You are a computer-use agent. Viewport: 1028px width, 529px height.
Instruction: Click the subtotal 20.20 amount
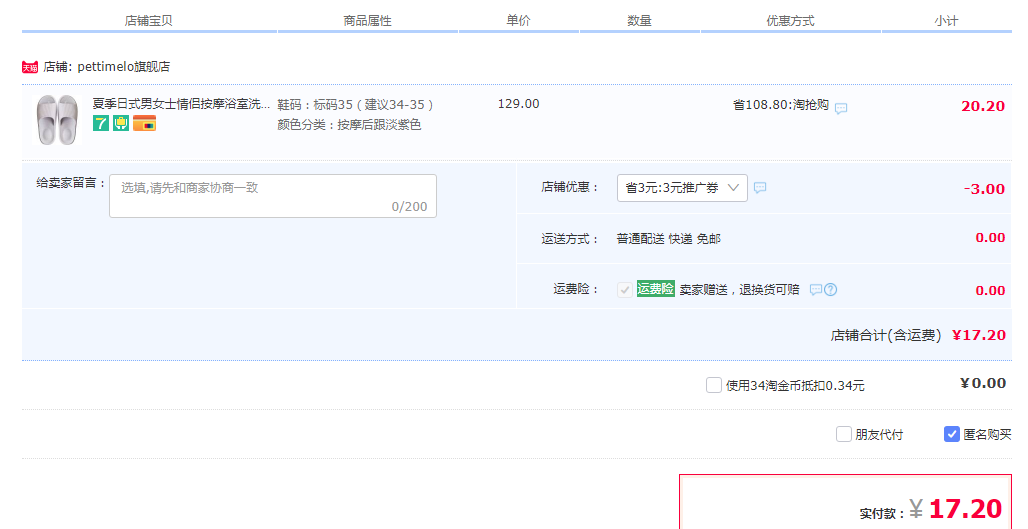[x=983, y=106]
